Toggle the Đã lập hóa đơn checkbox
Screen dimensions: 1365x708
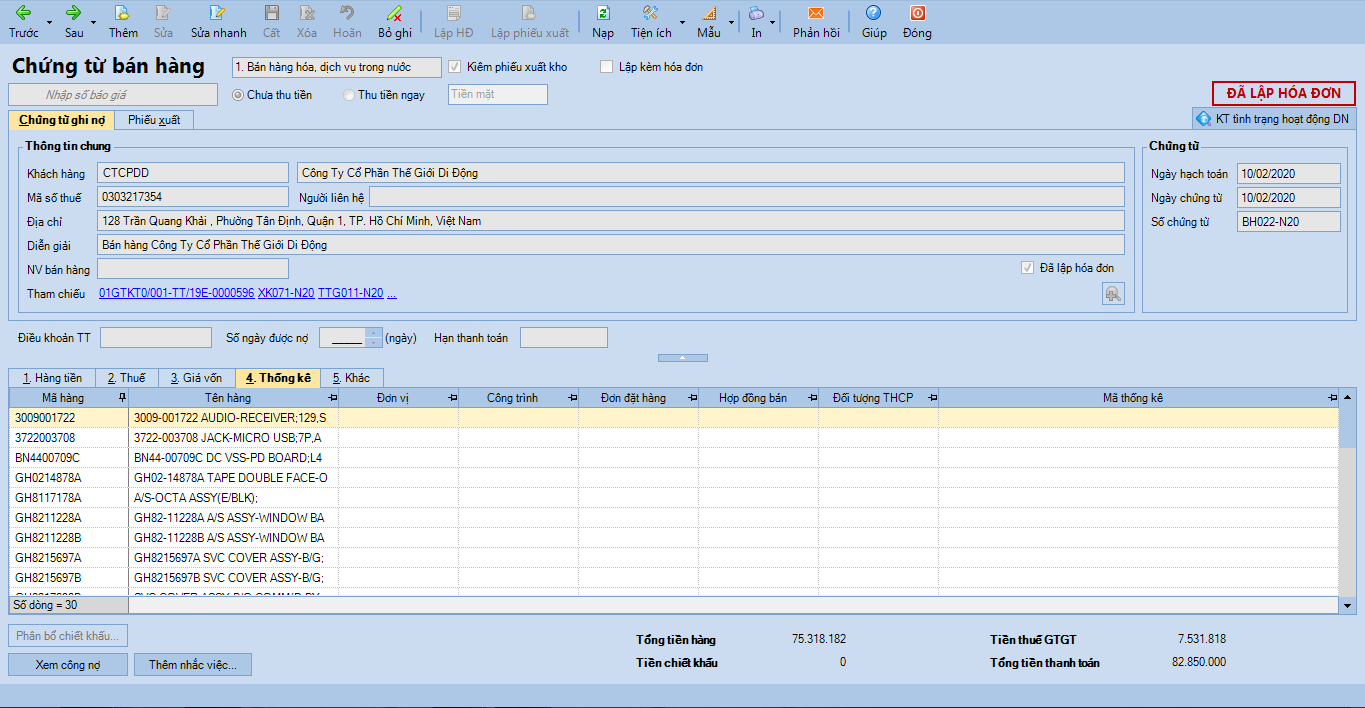pyautogui.click(x=1027, y=268)
